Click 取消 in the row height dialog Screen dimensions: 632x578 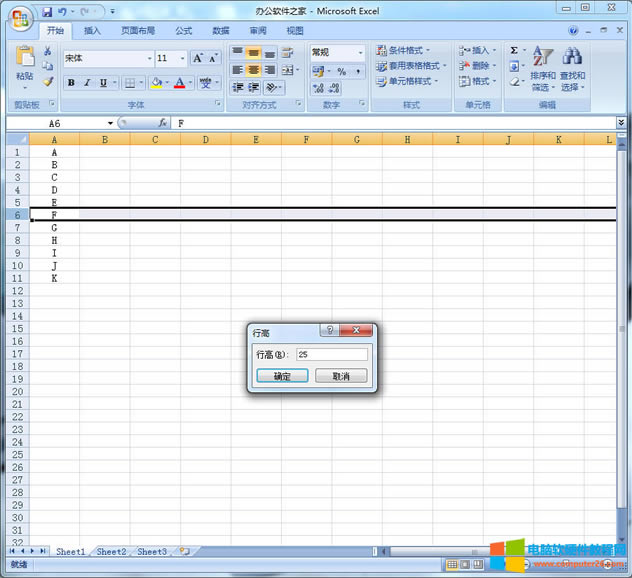(x=341, y=376)
